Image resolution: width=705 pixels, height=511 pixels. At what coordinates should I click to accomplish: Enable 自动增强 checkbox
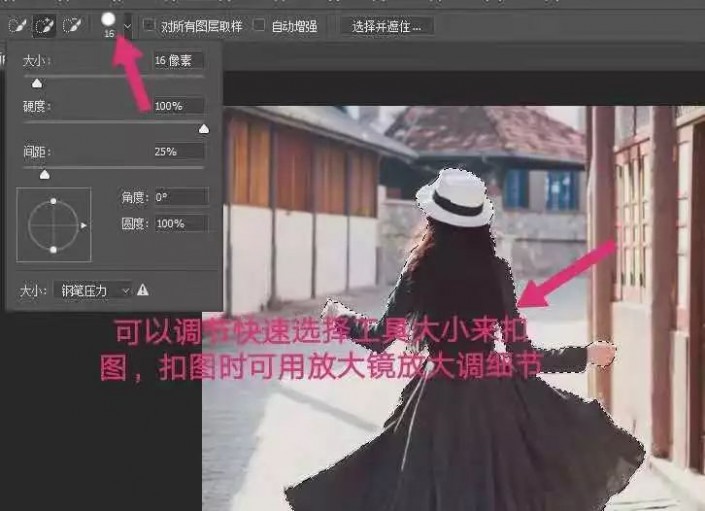pyautogui.click(x=259, y=25)
